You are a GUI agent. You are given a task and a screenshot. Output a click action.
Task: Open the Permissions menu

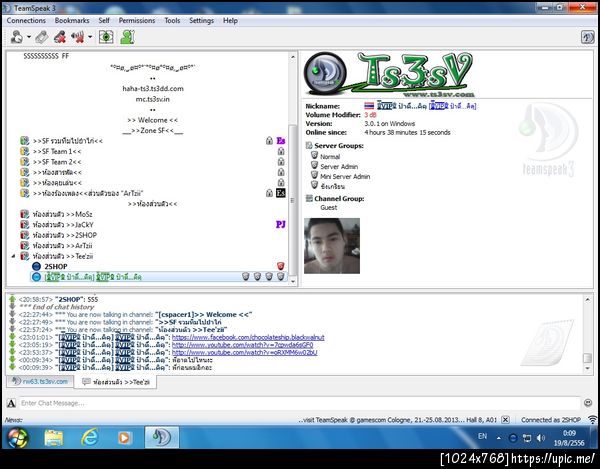pos(137,21)
